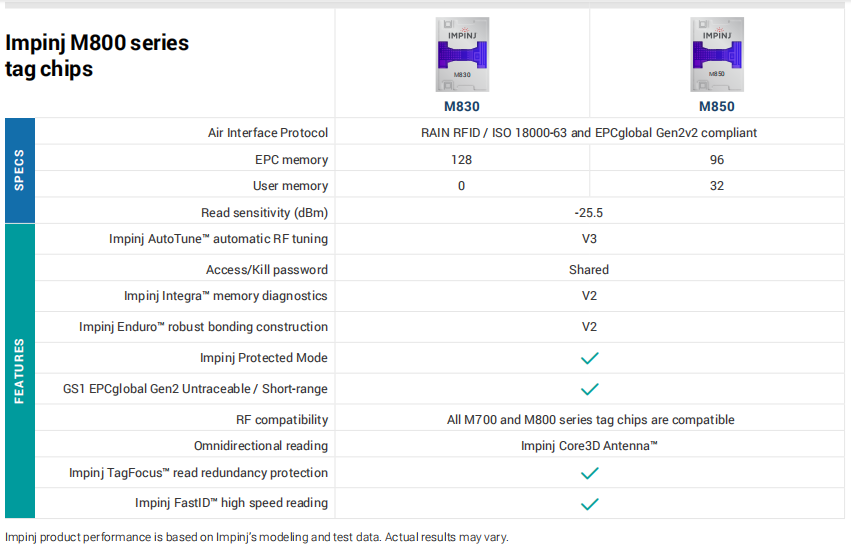Click the M830 model name

tap(462, 106)
